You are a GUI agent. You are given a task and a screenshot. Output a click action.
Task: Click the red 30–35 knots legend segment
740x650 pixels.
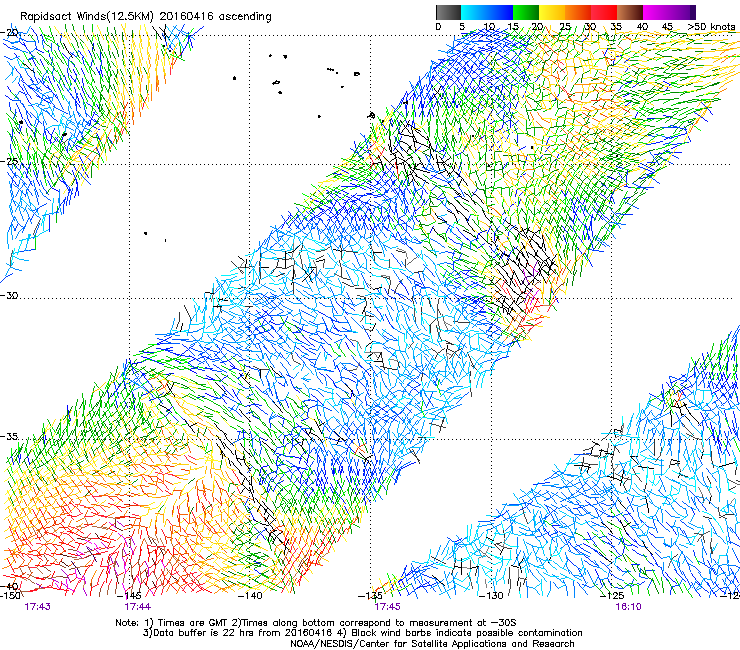(604, 12)
